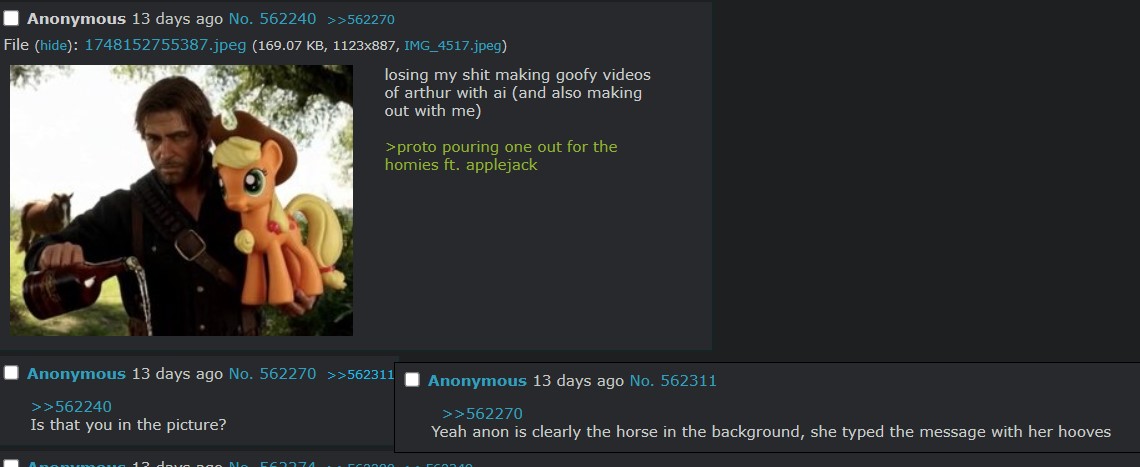Open the Arthur and Applejack image thumbnail
This screenshot has height=467, width=1140.
pos(181,201)
